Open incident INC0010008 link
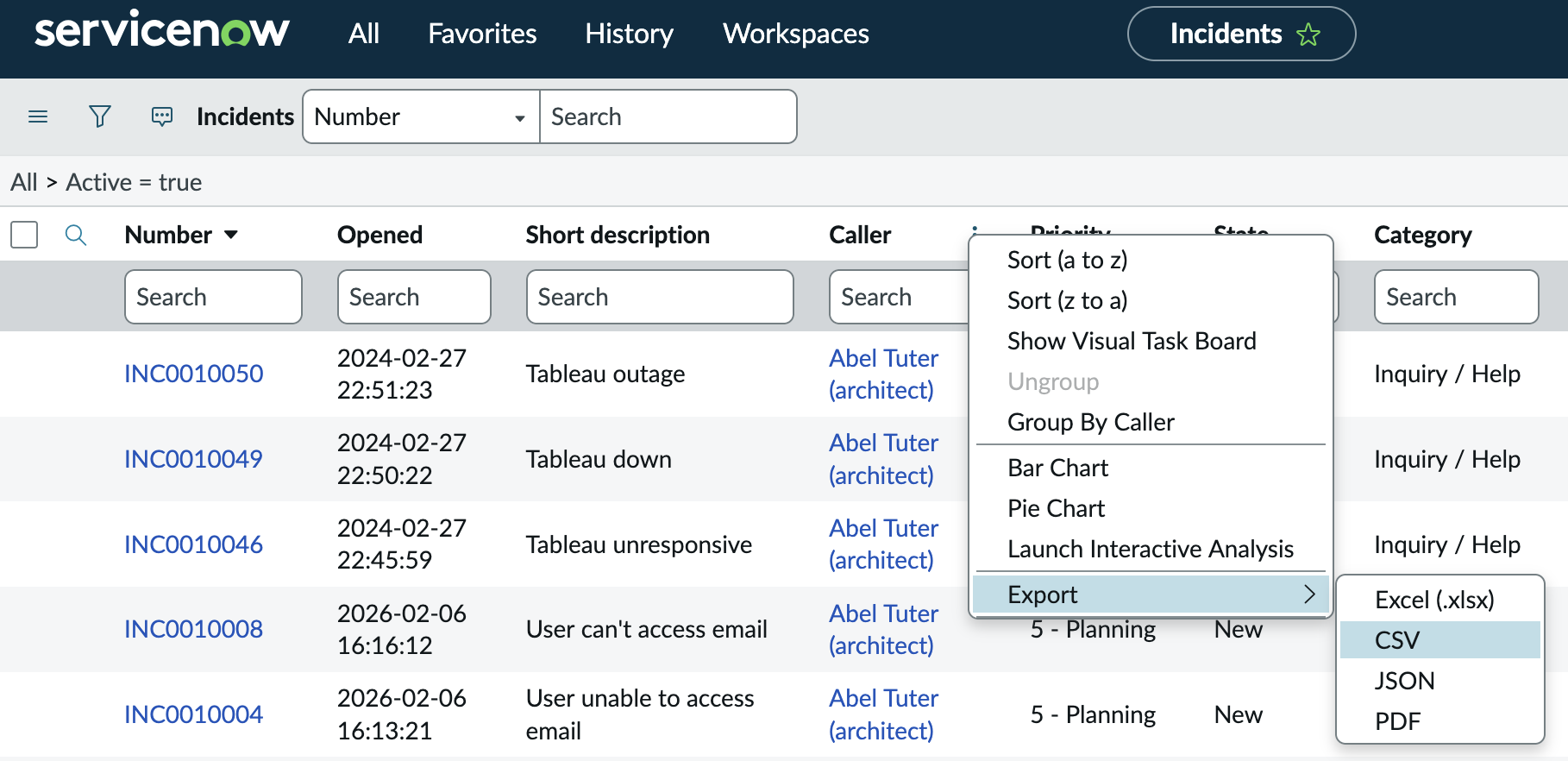 coord(193,629)
